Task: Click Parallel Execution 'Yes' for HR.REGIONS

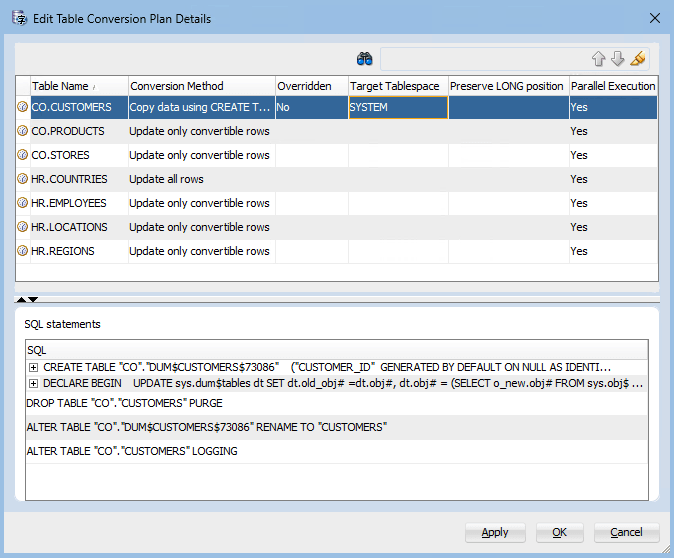Action: 613,251
